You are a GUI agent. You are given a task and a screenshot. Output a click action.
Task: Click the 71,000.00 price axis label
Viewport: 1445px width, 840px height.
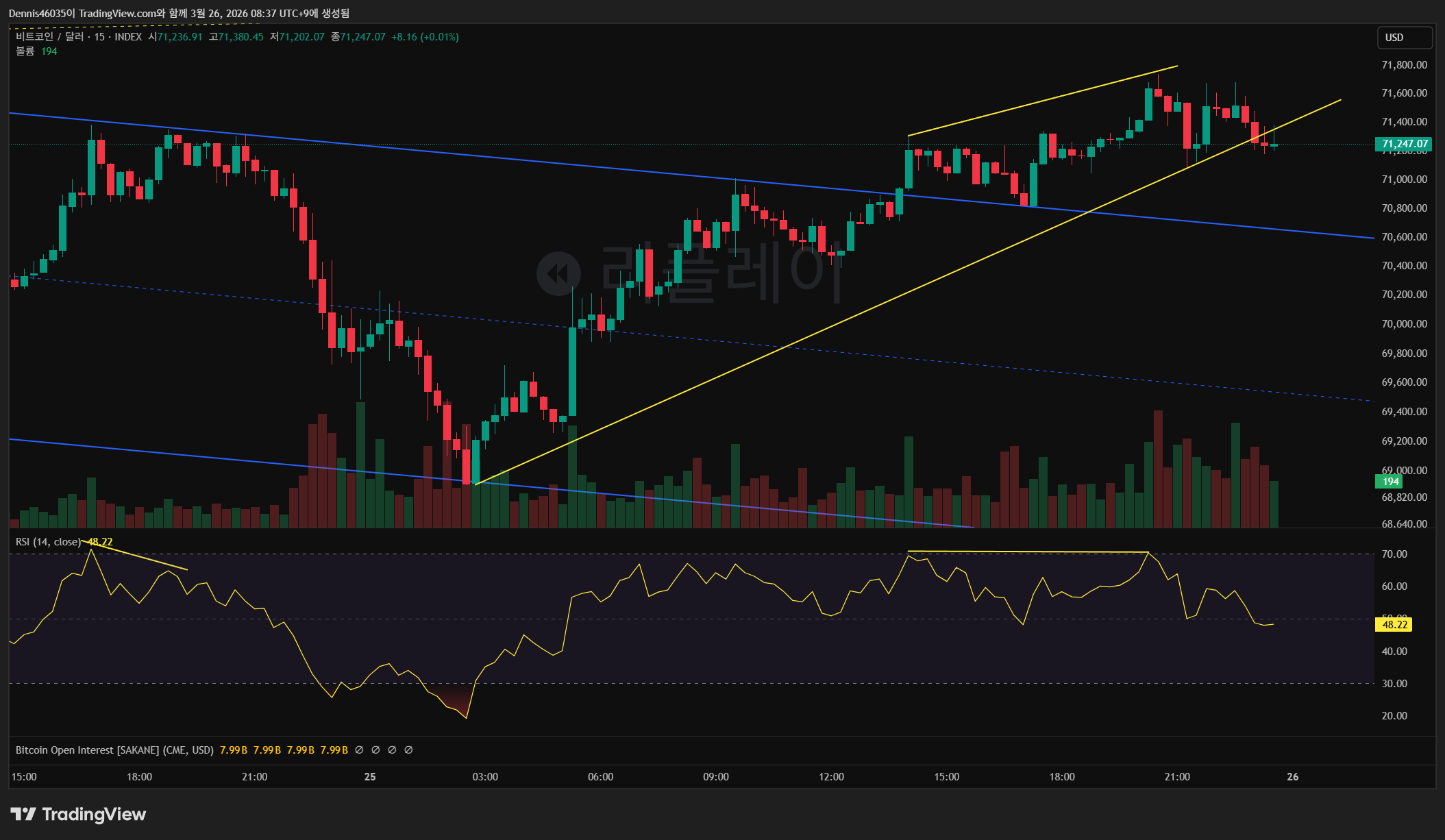1404,180
